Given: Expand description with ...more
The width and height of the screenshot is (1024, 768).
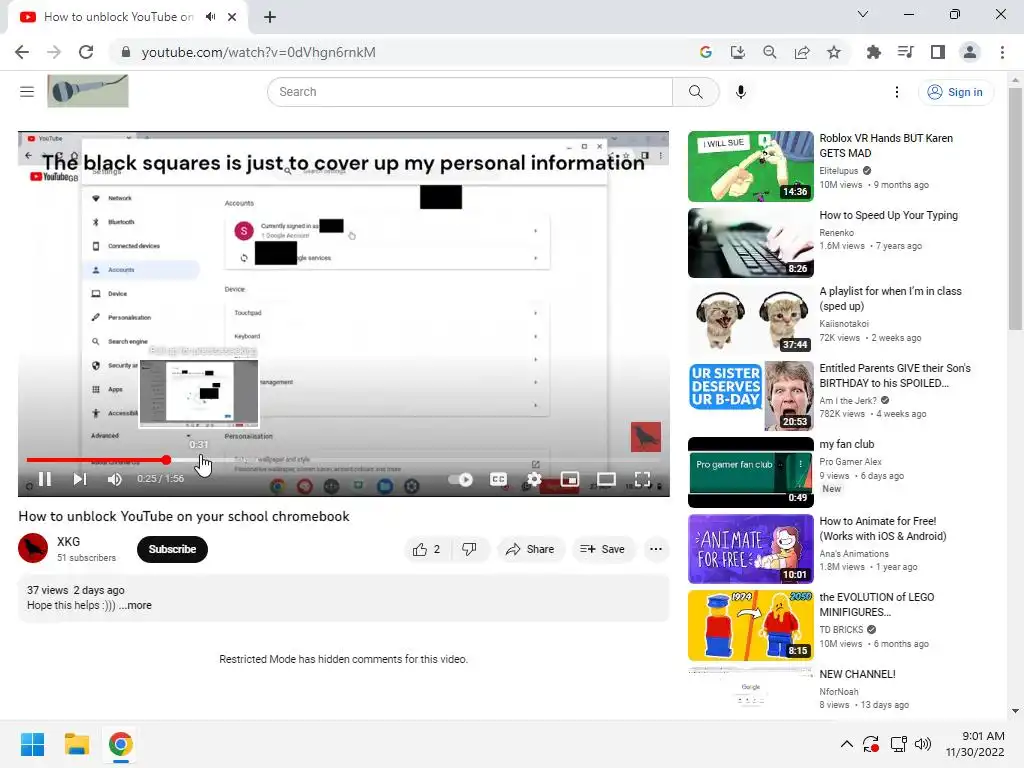Looking at the screenshot, I should point(135,605).
